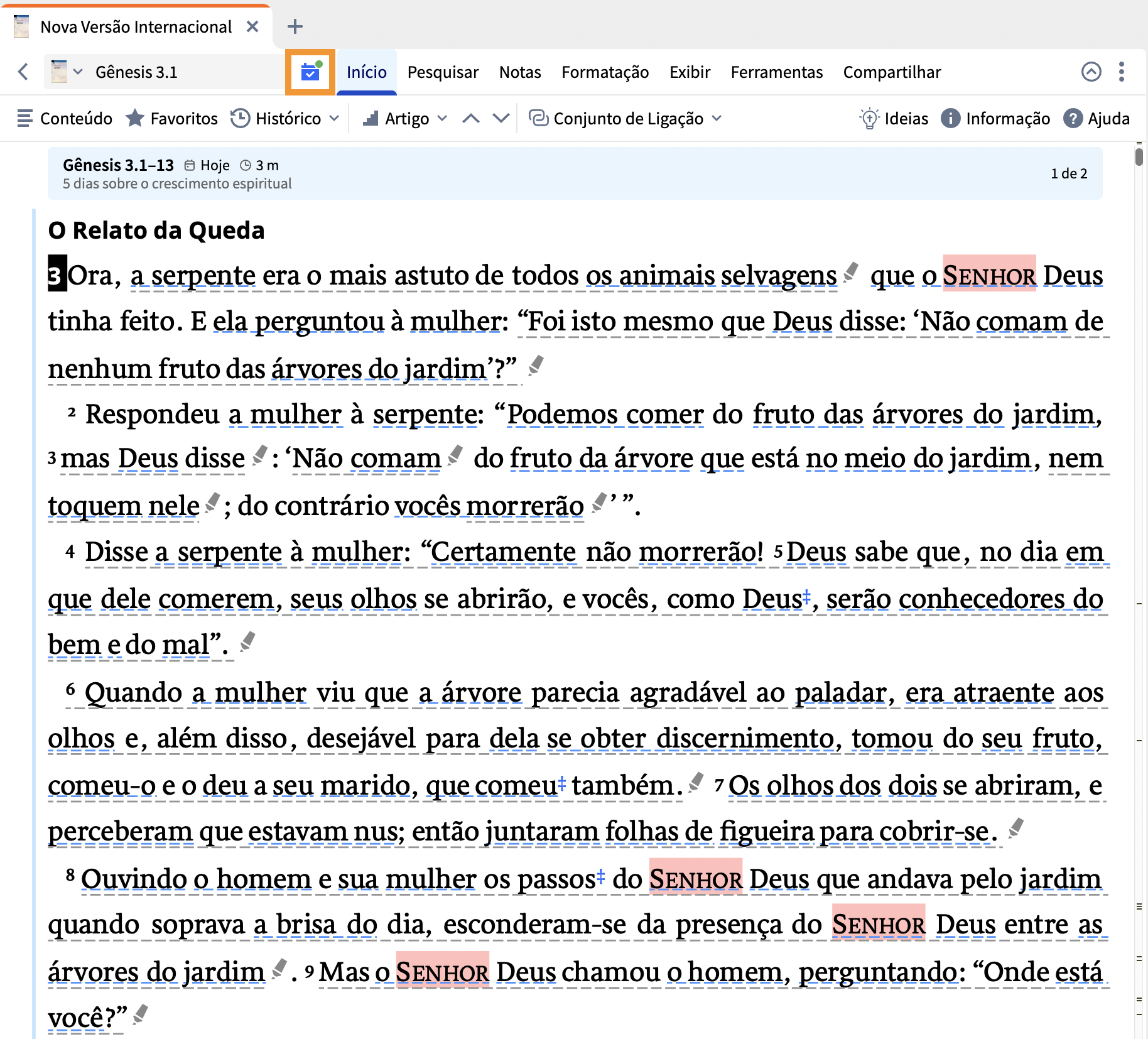Viewport: 1148px width, 1039px height.
Task: Go to next article (down arrow)
Action: pos(501,119)
